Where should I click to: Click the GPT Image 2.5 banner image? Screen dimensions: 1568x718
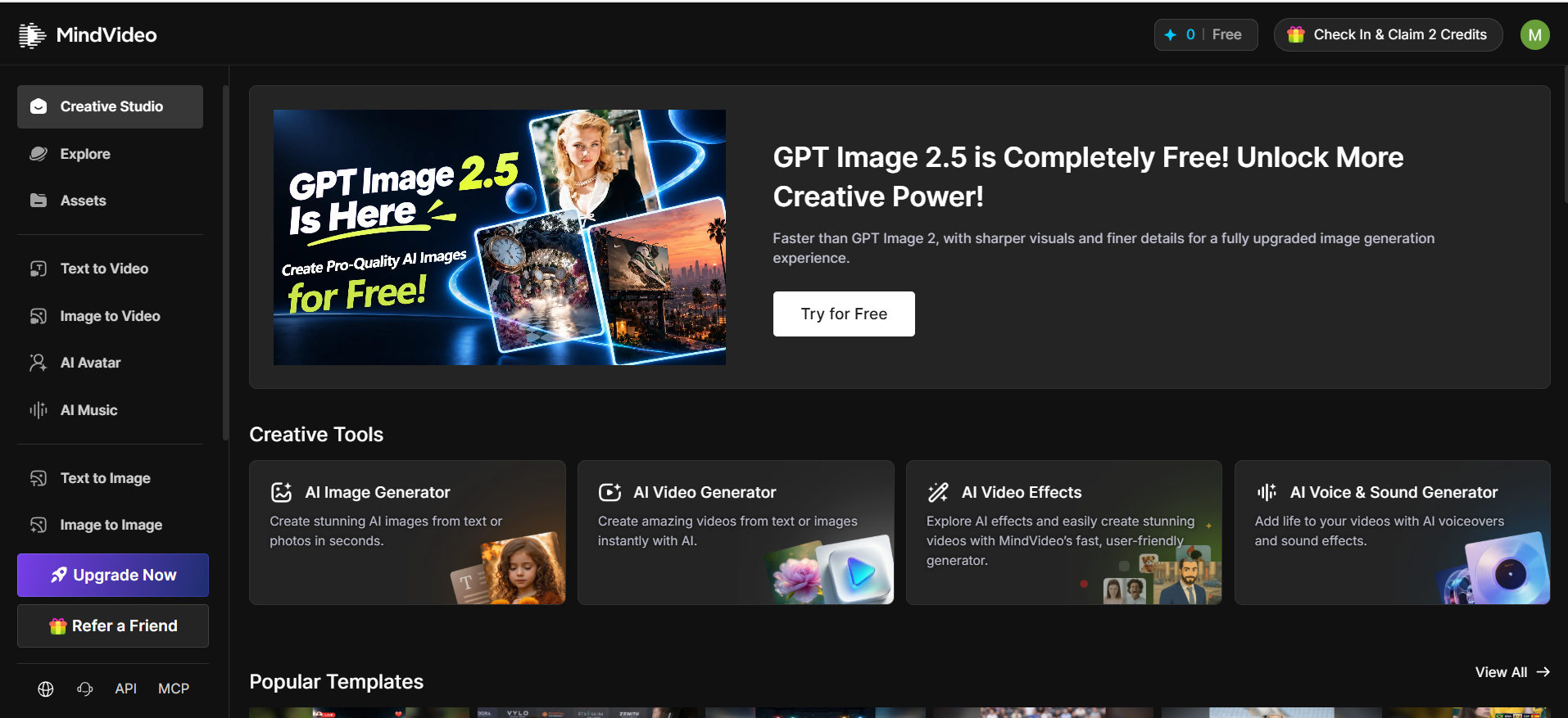pos(500,237)
